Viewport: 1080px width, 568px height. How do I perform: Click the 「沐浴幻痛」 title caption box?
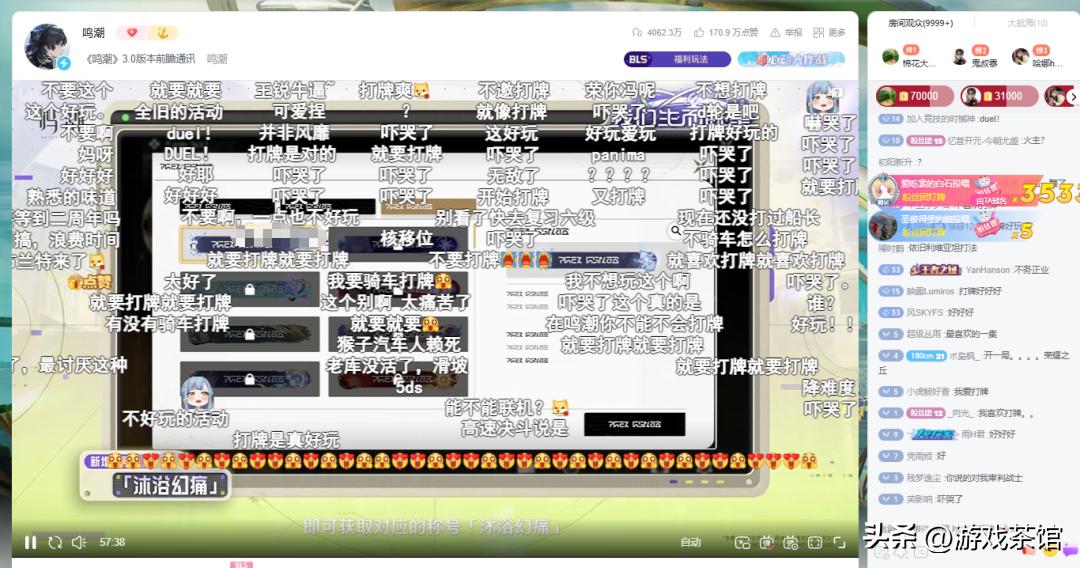[x=170, y=486]
